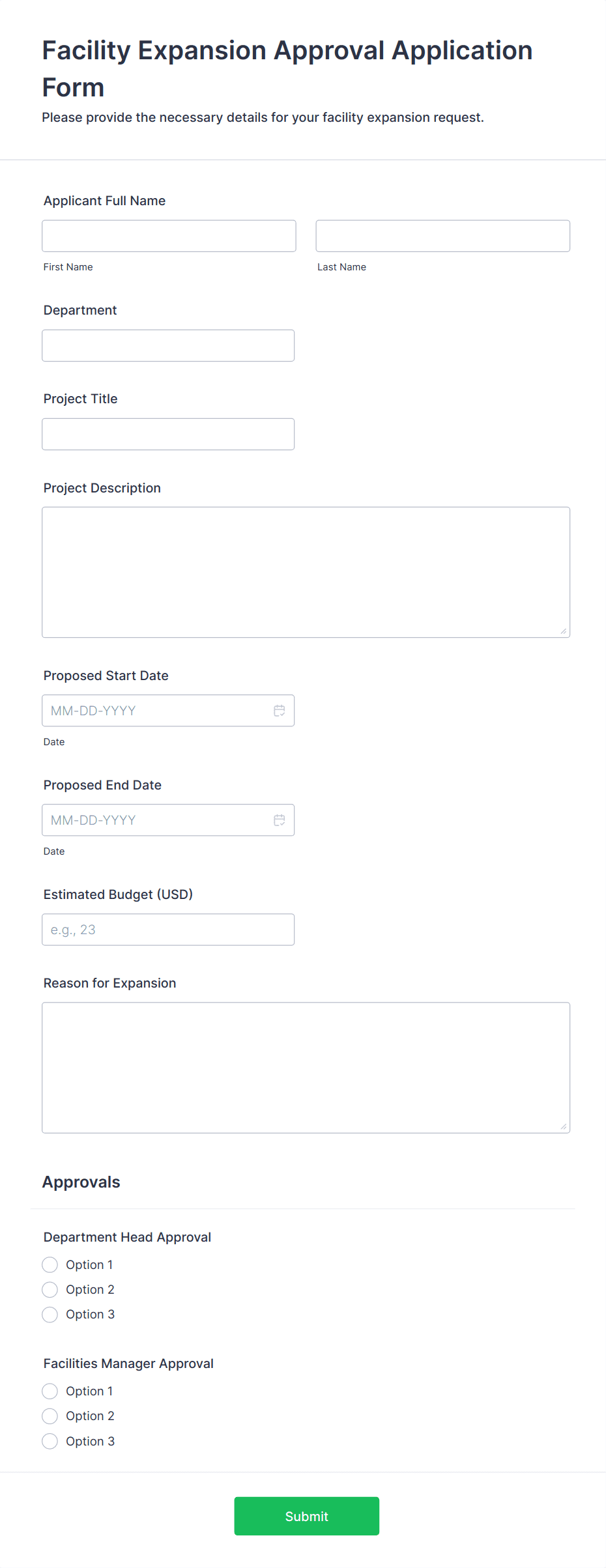Focus the Last Name input field
The width and height of the screenshot is (606, 1568).
click(442, 236)
